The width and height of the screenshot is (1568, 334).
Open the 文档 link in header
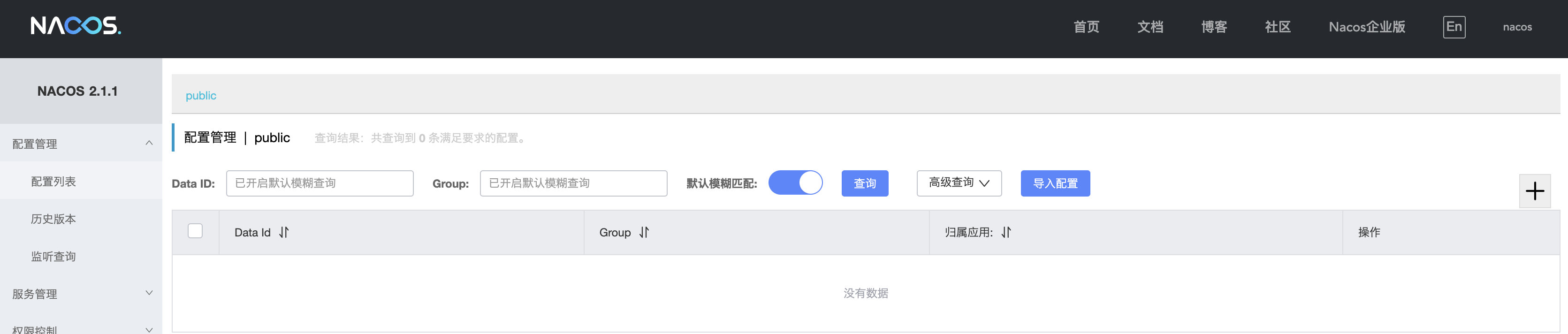coord(1150,27)
